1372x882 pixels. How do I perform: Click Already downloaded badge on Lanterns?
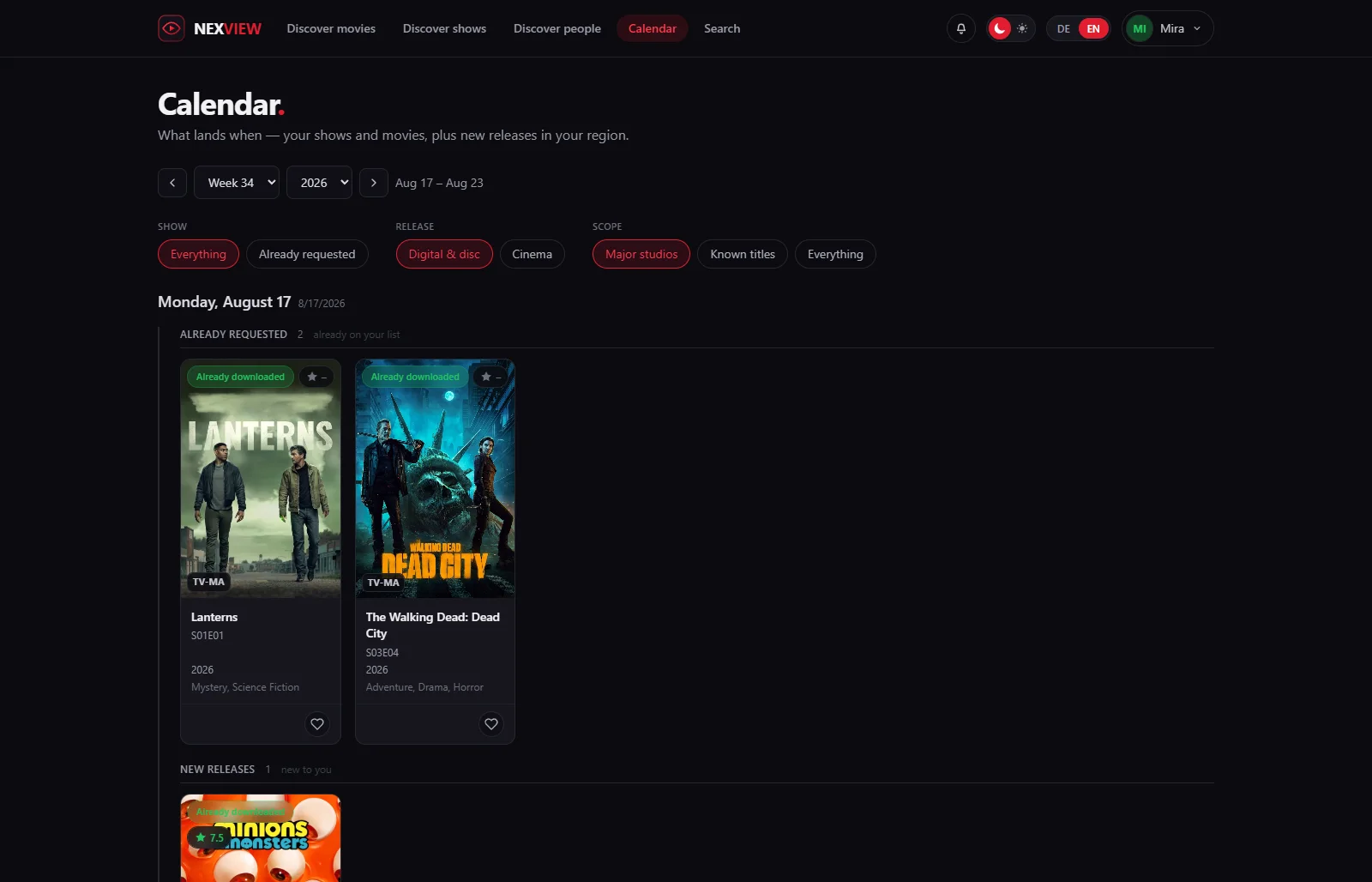[x=240, y=377]
